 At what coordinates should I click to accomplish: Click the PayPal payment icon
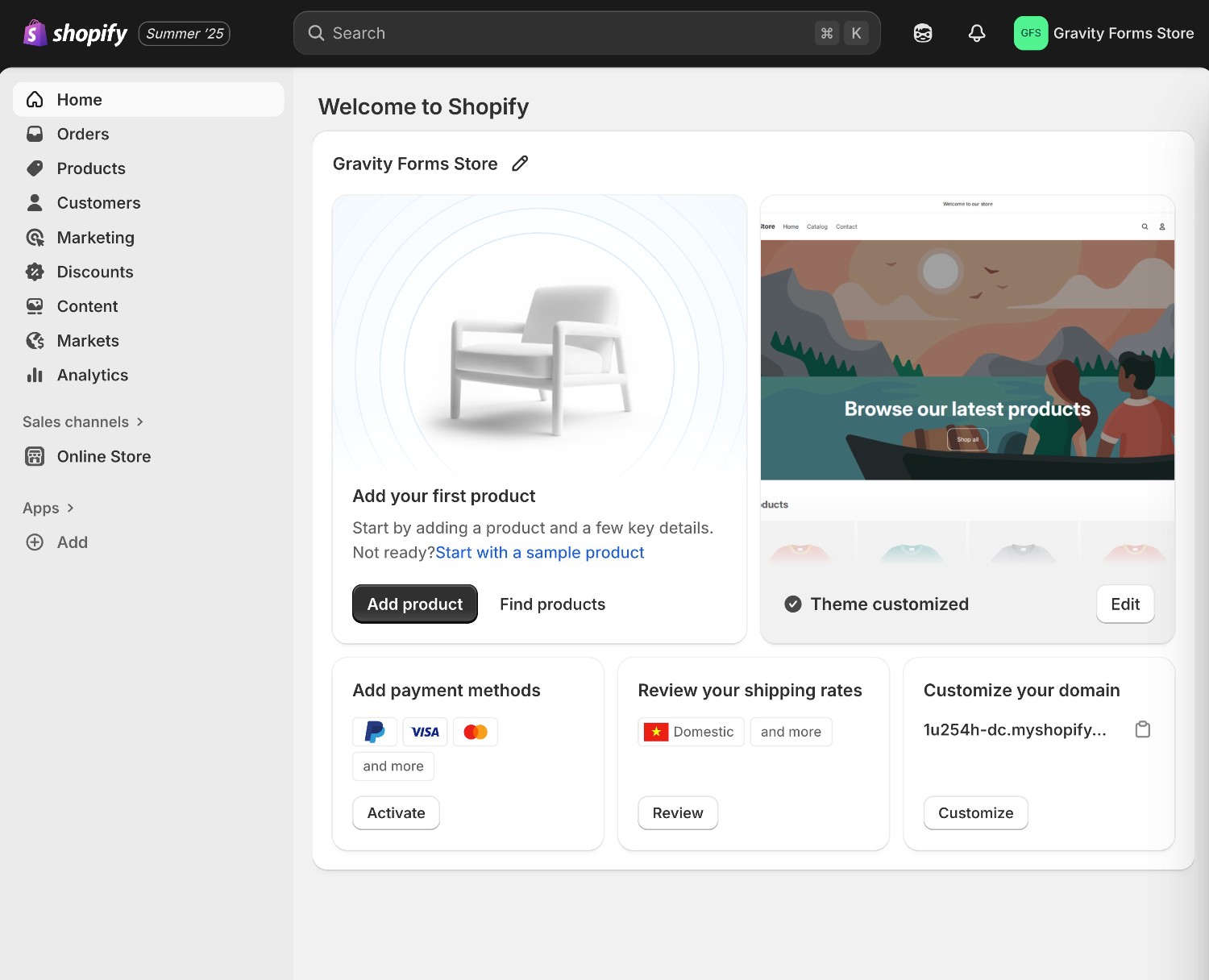coord(375,732)
